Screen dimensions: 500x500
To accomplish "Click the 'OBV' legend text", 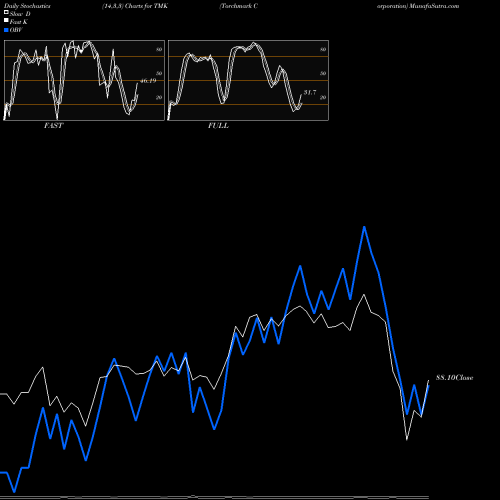I will coord(16,30).
